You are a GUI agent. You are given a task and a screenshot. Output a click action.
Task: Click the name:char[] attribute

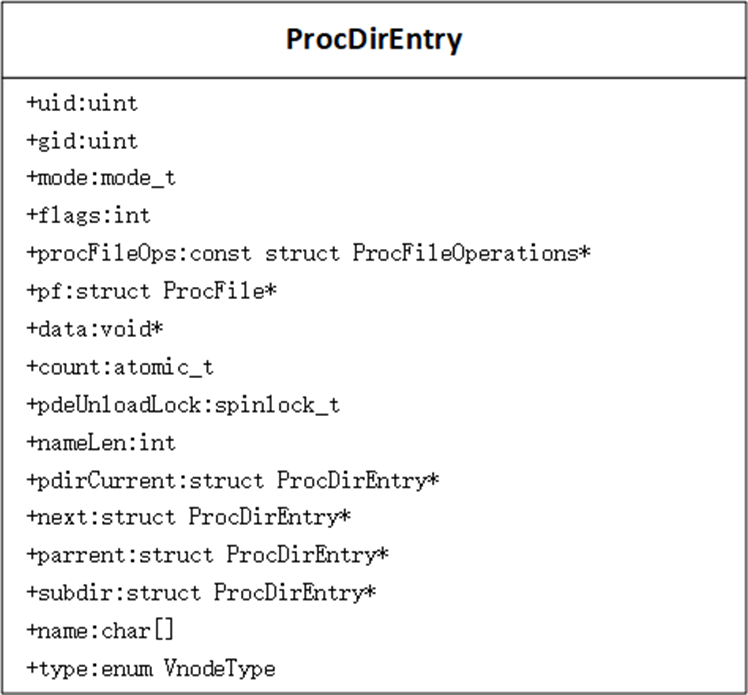click(x=100, y=631)
